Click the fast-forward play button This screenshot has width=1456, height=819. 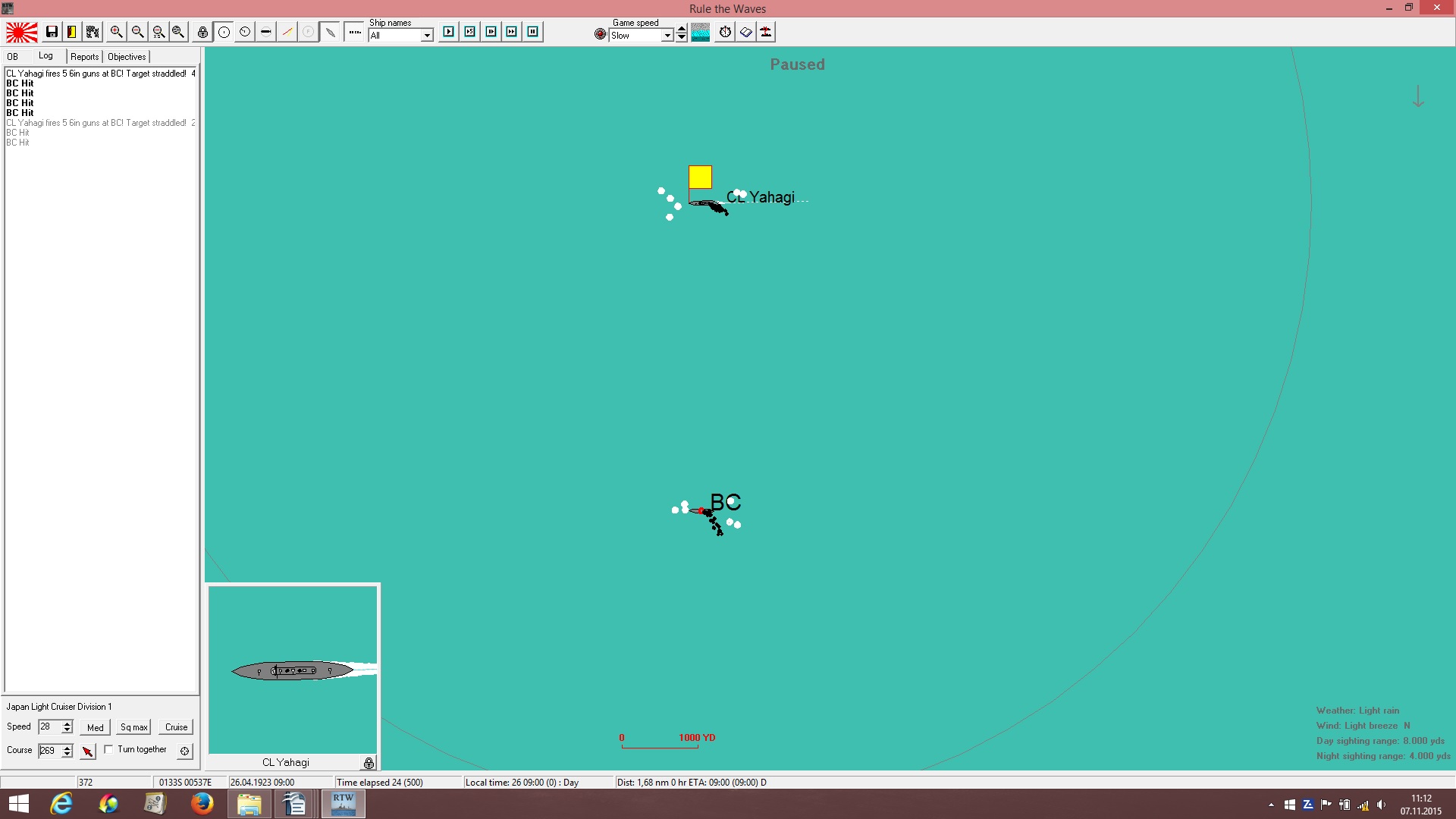coord(512,32)
